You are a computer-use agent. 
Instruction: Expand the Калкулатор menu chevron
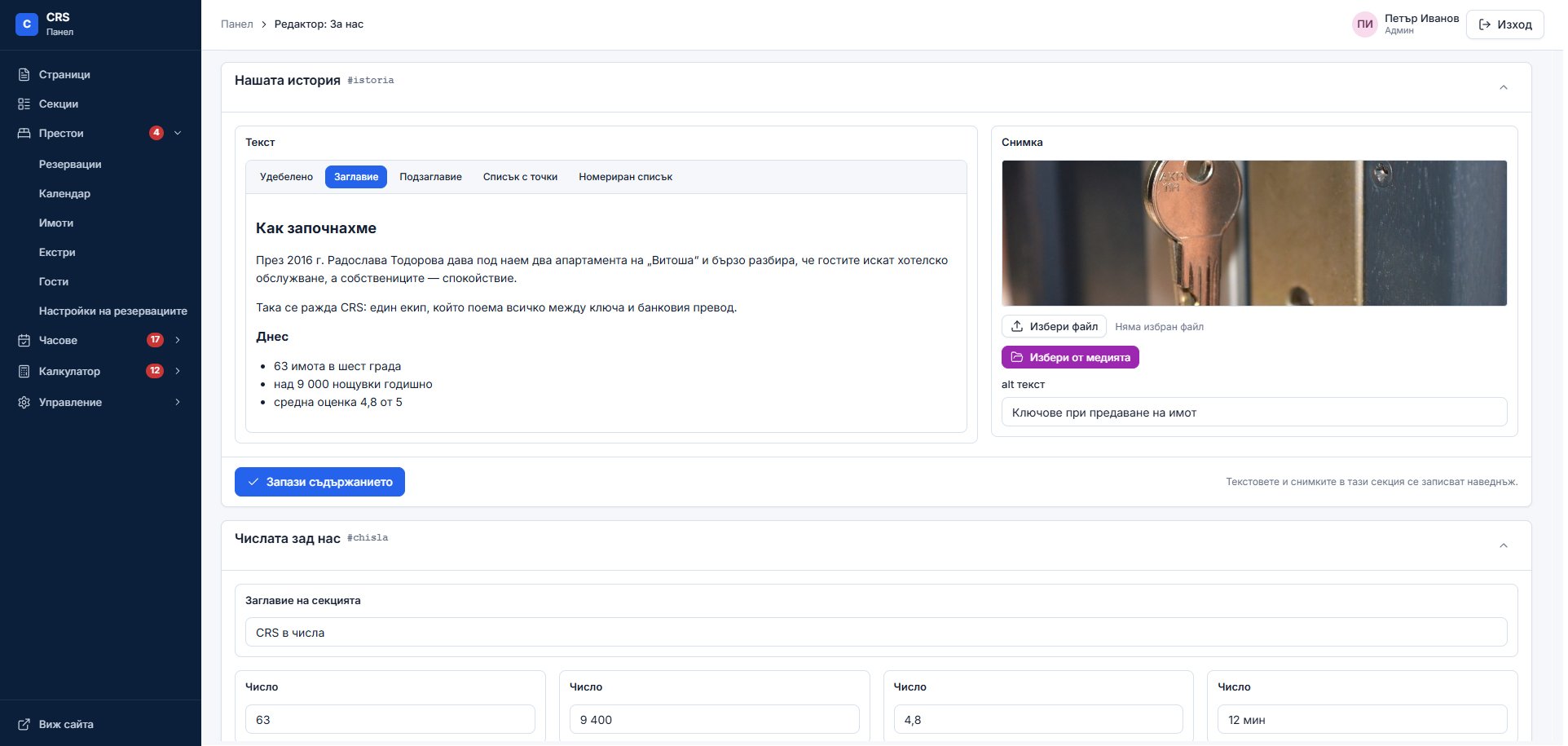pos(178,371)
